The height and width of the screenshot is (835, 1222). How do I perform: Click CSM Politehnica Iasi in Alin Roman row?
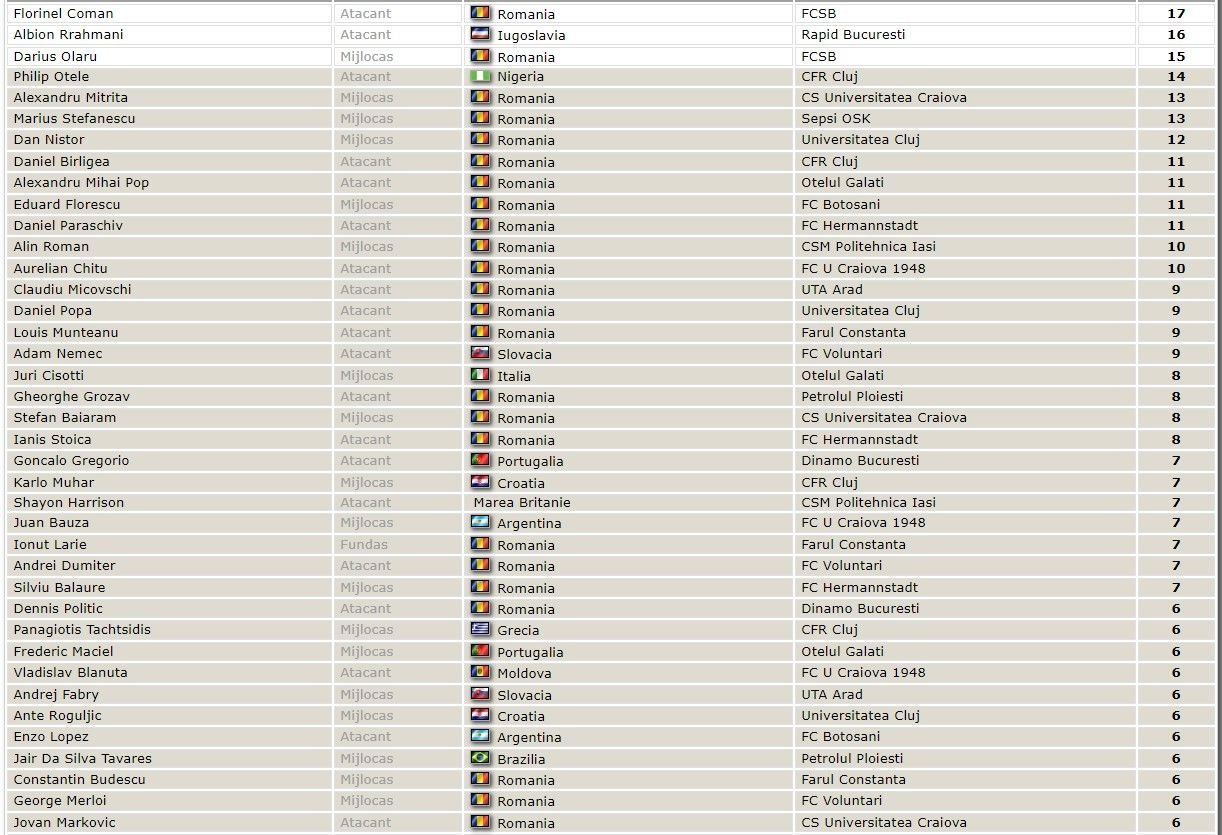tap(869, 246)
